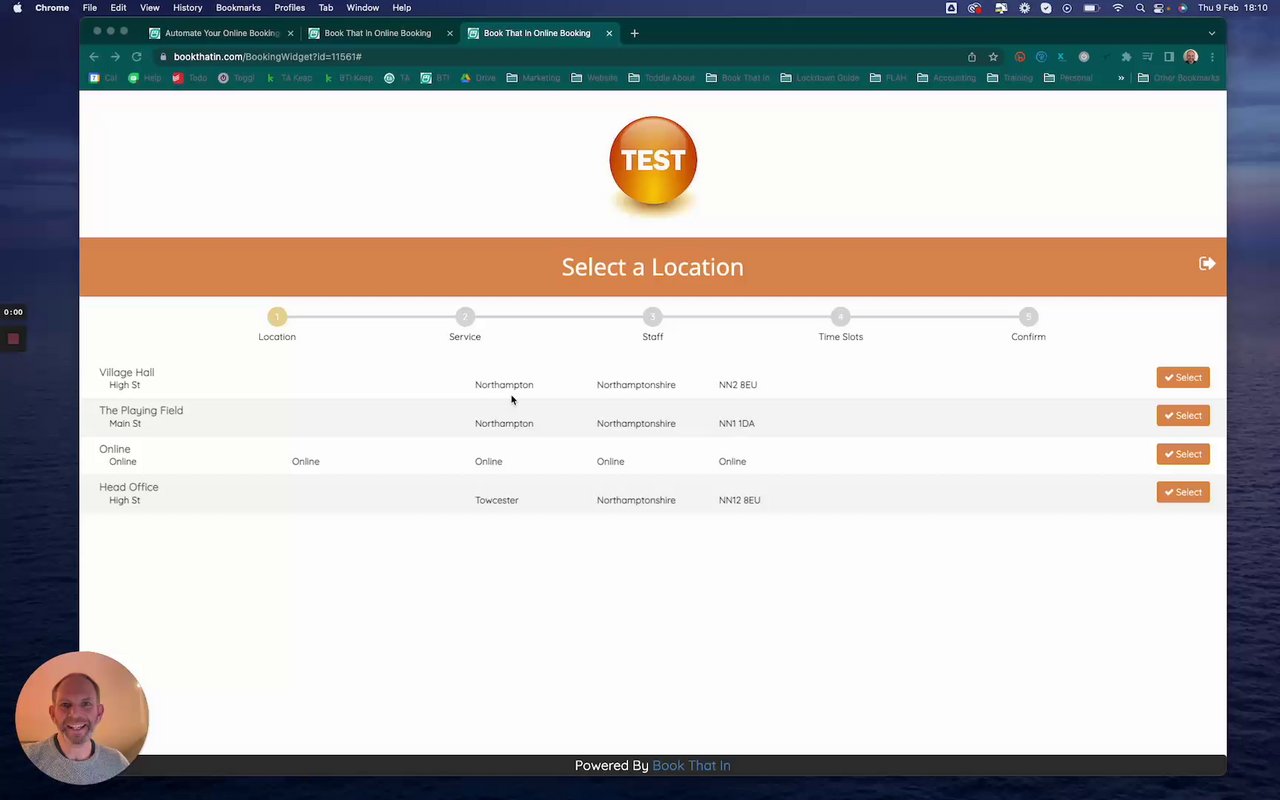
Task: Open the Chrome application menu
Action: (52, 8)
